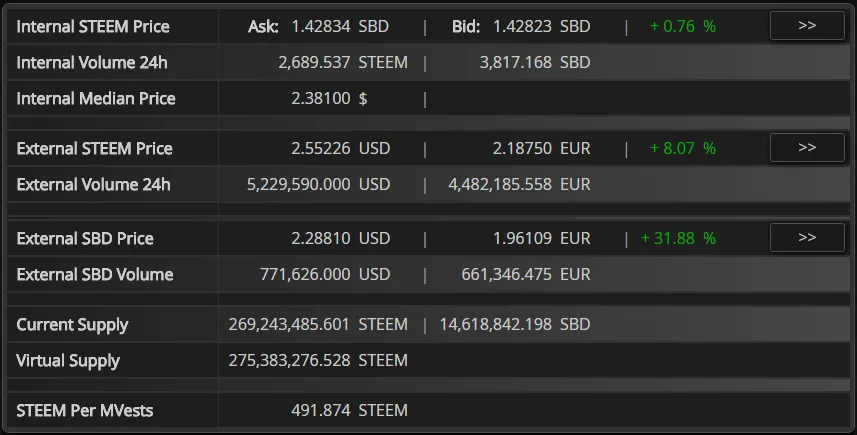Select the +8.07 % change indicator
This screenshot has height=435, width=857.
pos(683,149)
